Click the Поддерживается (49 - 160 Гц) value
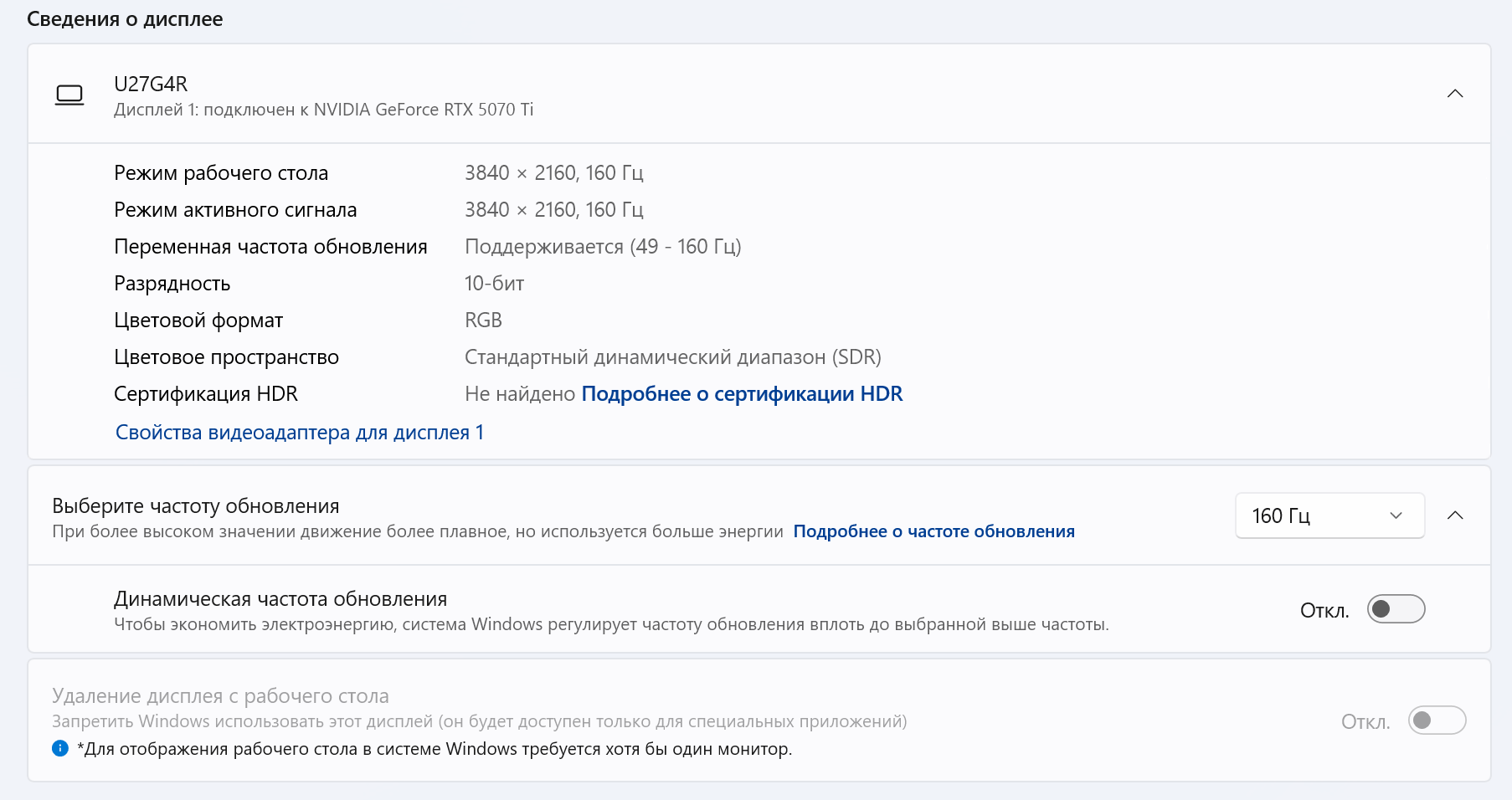This screenshot has height=800, width=1512. (x=603, y=247)
